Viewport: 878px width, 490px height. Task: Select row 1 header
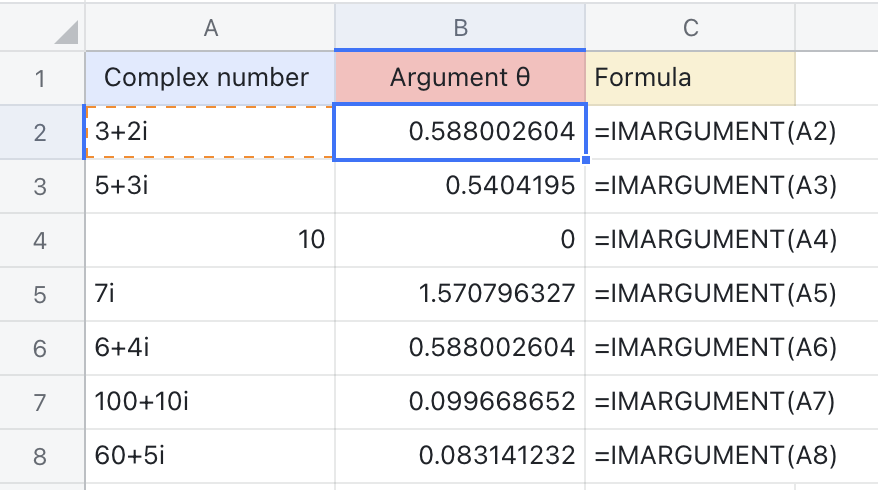[40, 78]
